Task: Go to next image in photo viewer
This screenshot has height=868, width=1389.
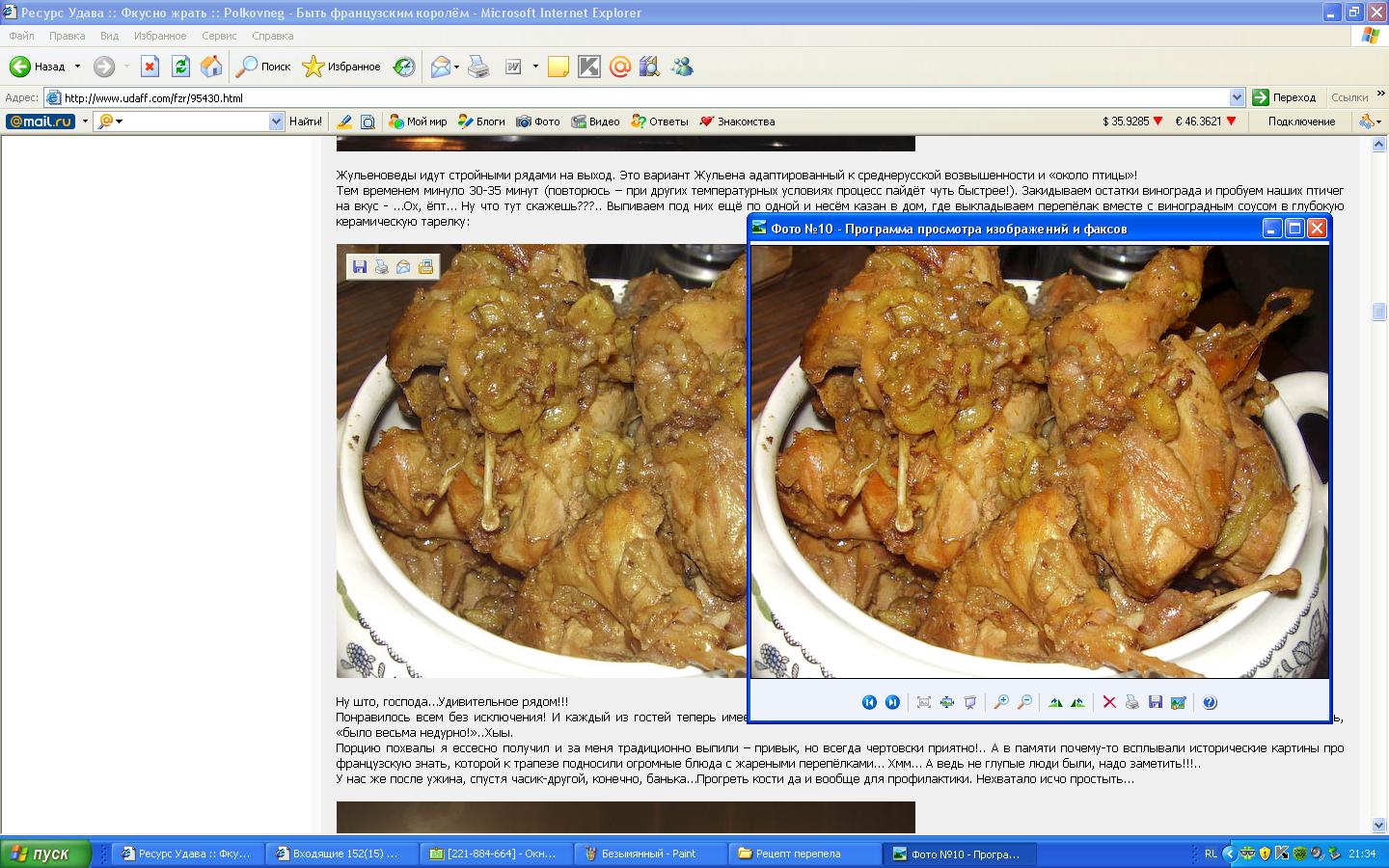Action: (892, 702)
